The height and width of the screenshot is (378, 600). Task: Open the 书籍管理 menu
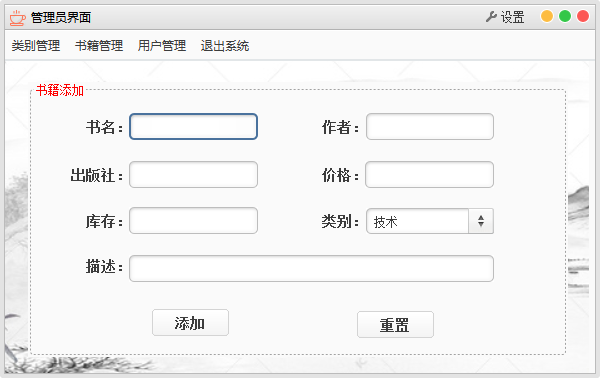click(x=99, y=46)
